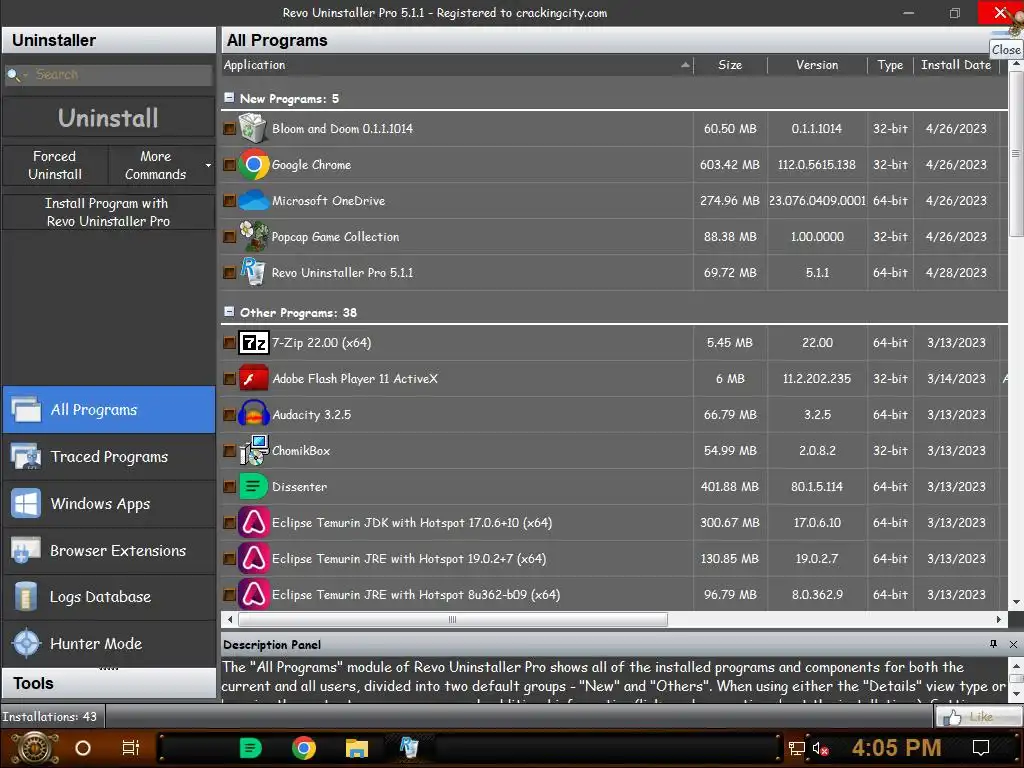The width and height of the screenshot is (1024, 768).
Task: Click the Eclipse Temurin JRE 19.0.2+7 icon
Action: (x=253, y=558)
